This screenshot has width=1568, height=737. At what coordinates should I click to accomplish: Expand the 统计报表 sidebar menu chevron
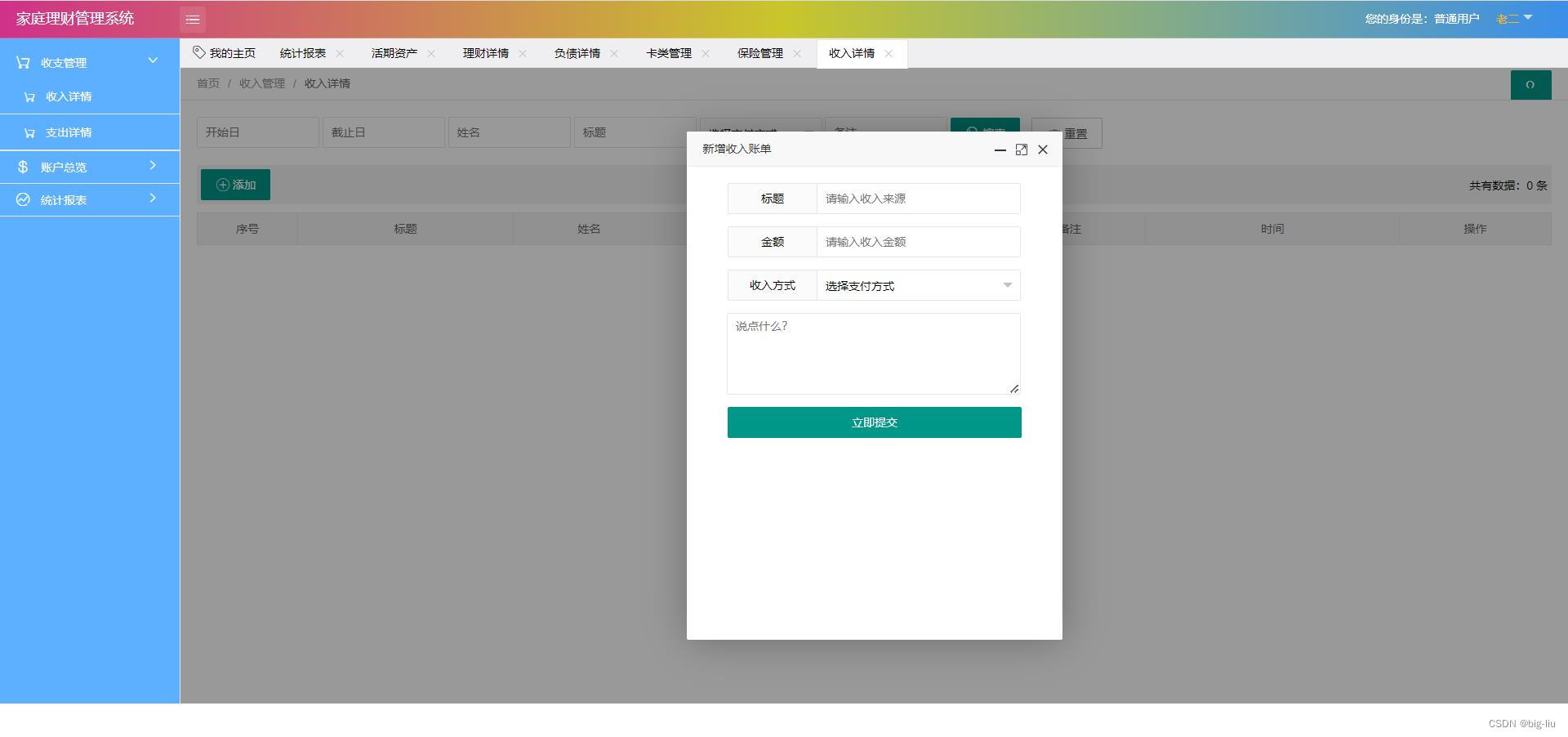[x=153, y=198]
